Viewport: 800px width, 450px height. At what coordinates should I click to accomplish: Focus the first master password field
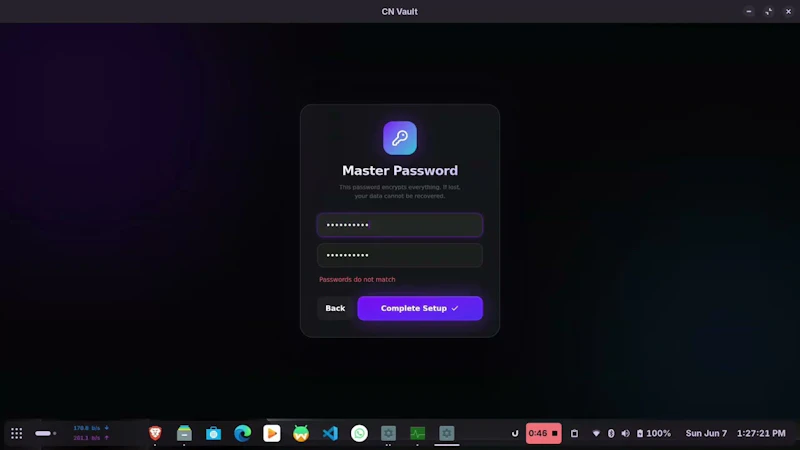[x=399, y=225]
